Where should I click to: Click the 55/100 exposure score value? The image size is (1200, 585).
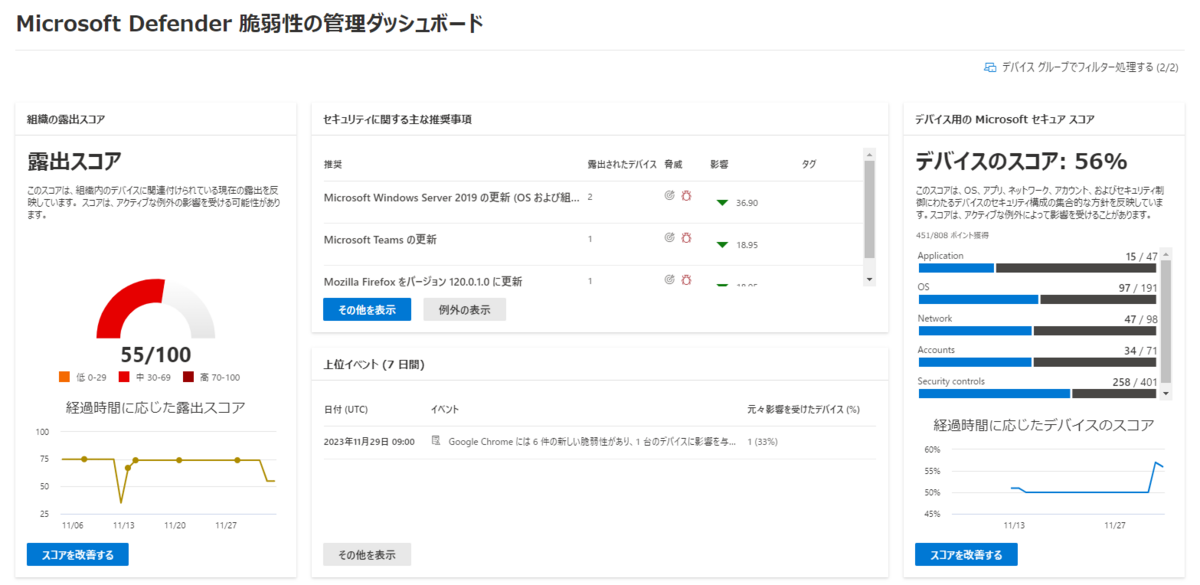[x=155, y=355]
